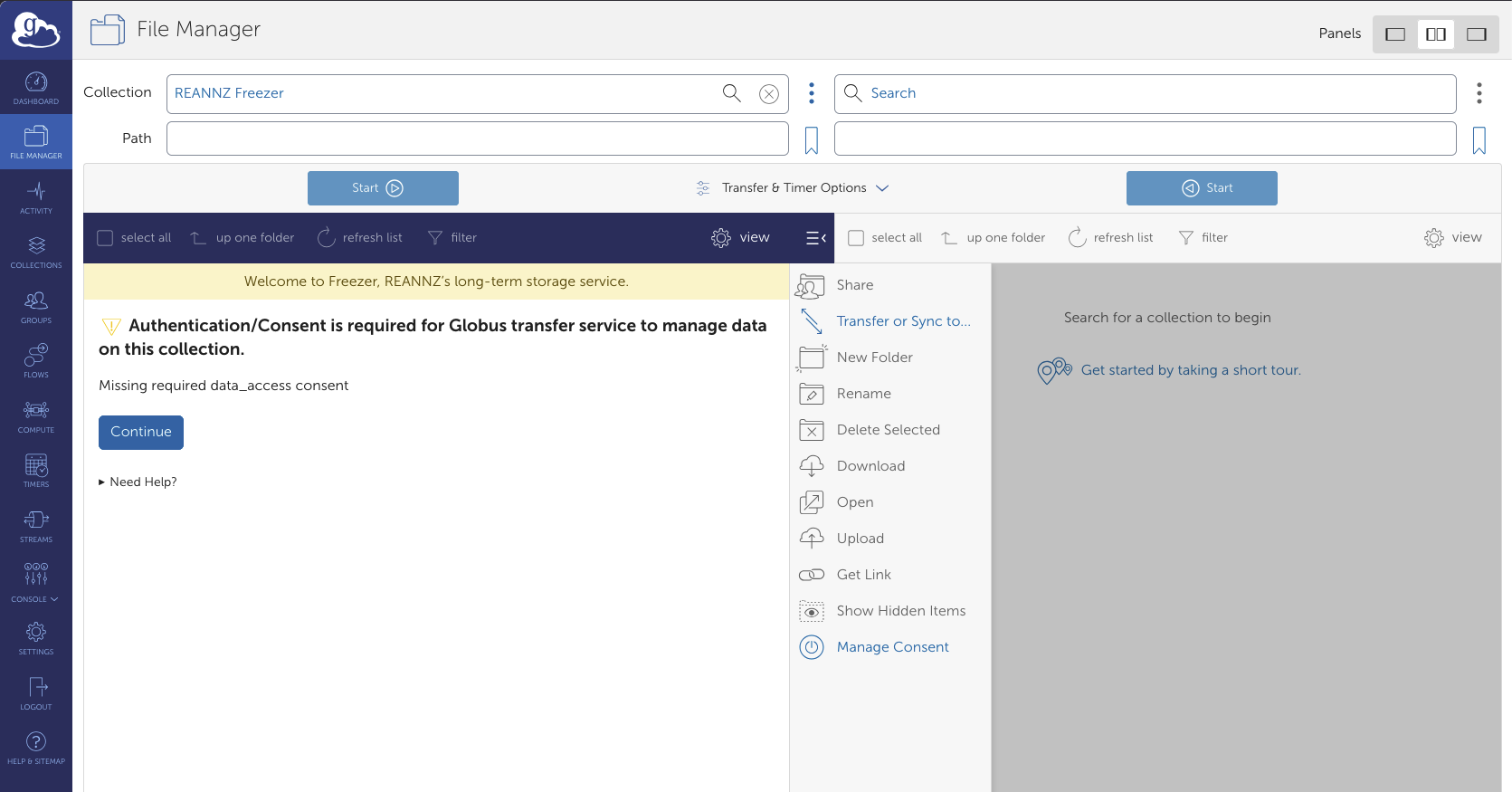Check right pane select all checkbox

click(x=856, y=238)
